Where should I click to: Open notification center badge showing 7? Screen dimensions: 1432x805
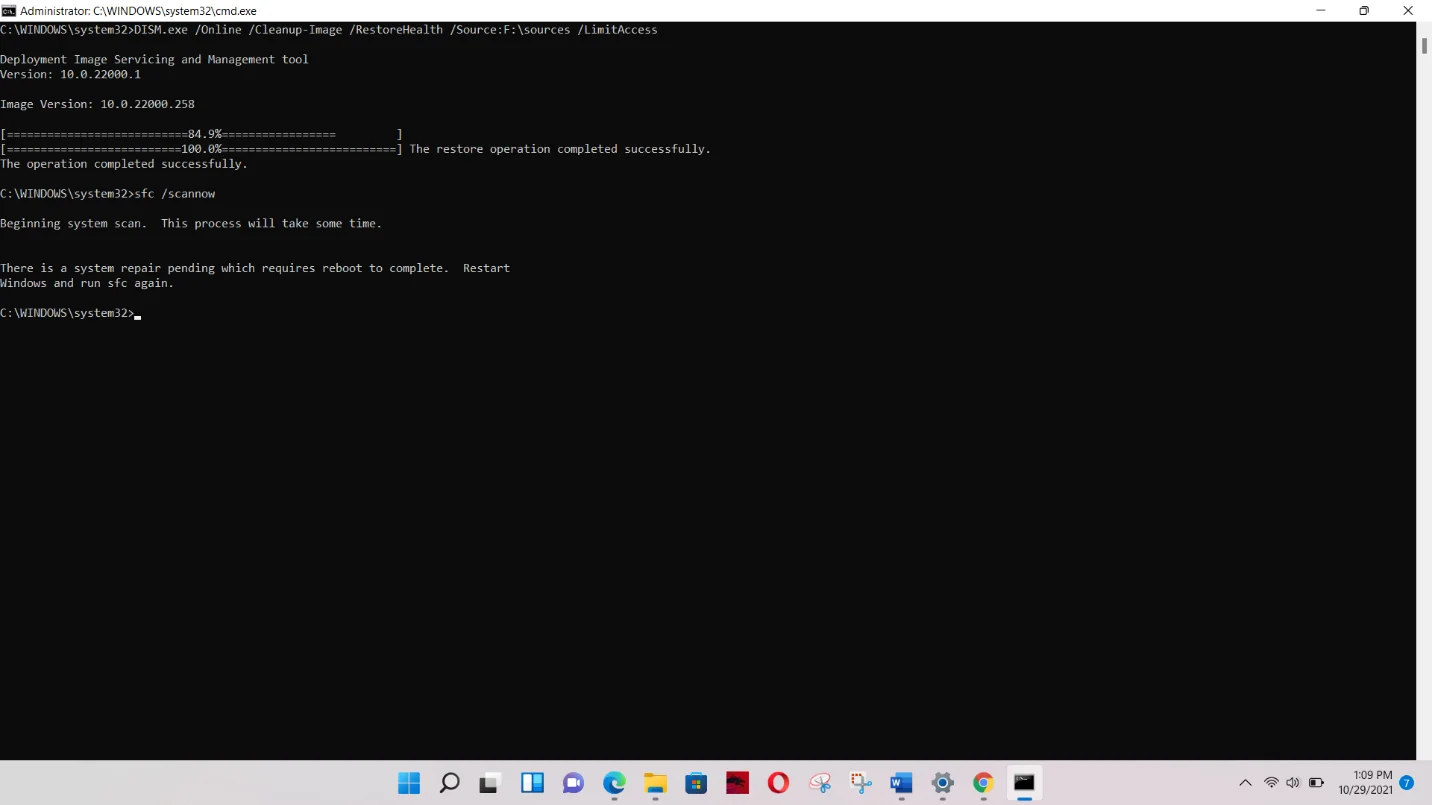click(1407, 783)
